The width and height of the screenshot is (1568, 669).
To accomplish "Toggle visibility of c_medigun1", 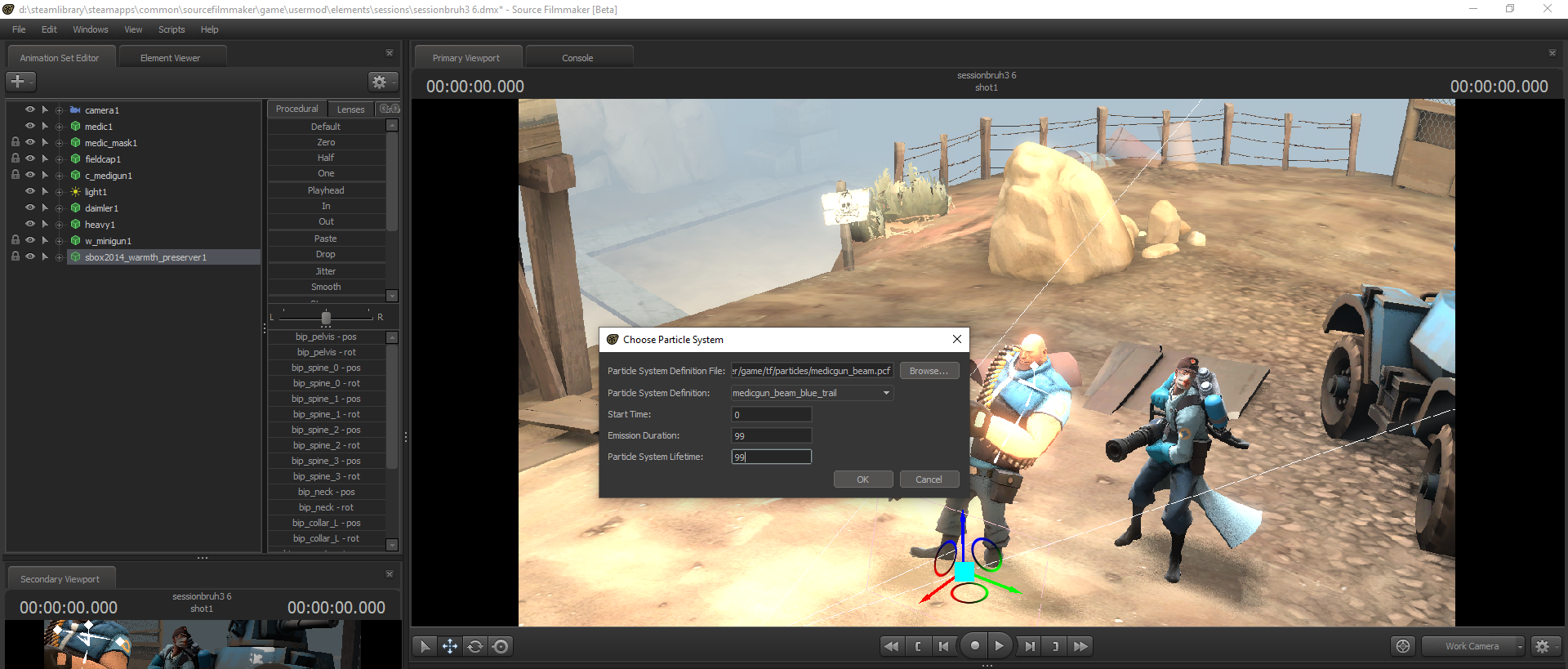I will tap(30, 175).
